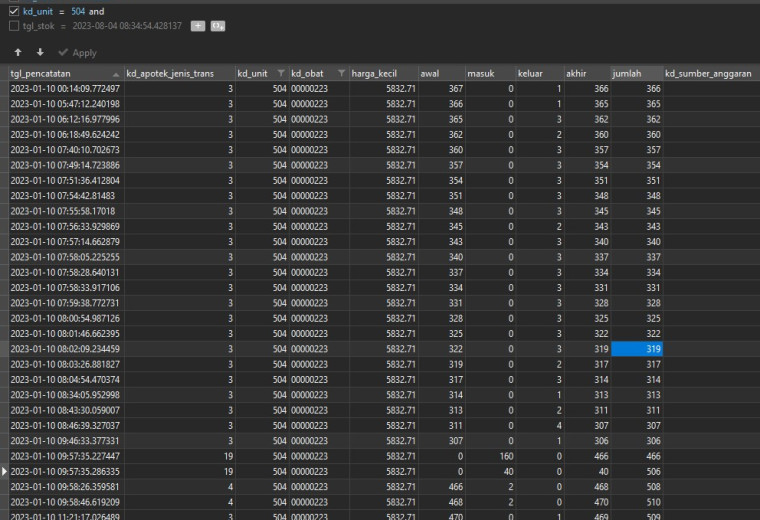
Task: Open the kd_unit column filter funnel
Action: coord(281,73)
